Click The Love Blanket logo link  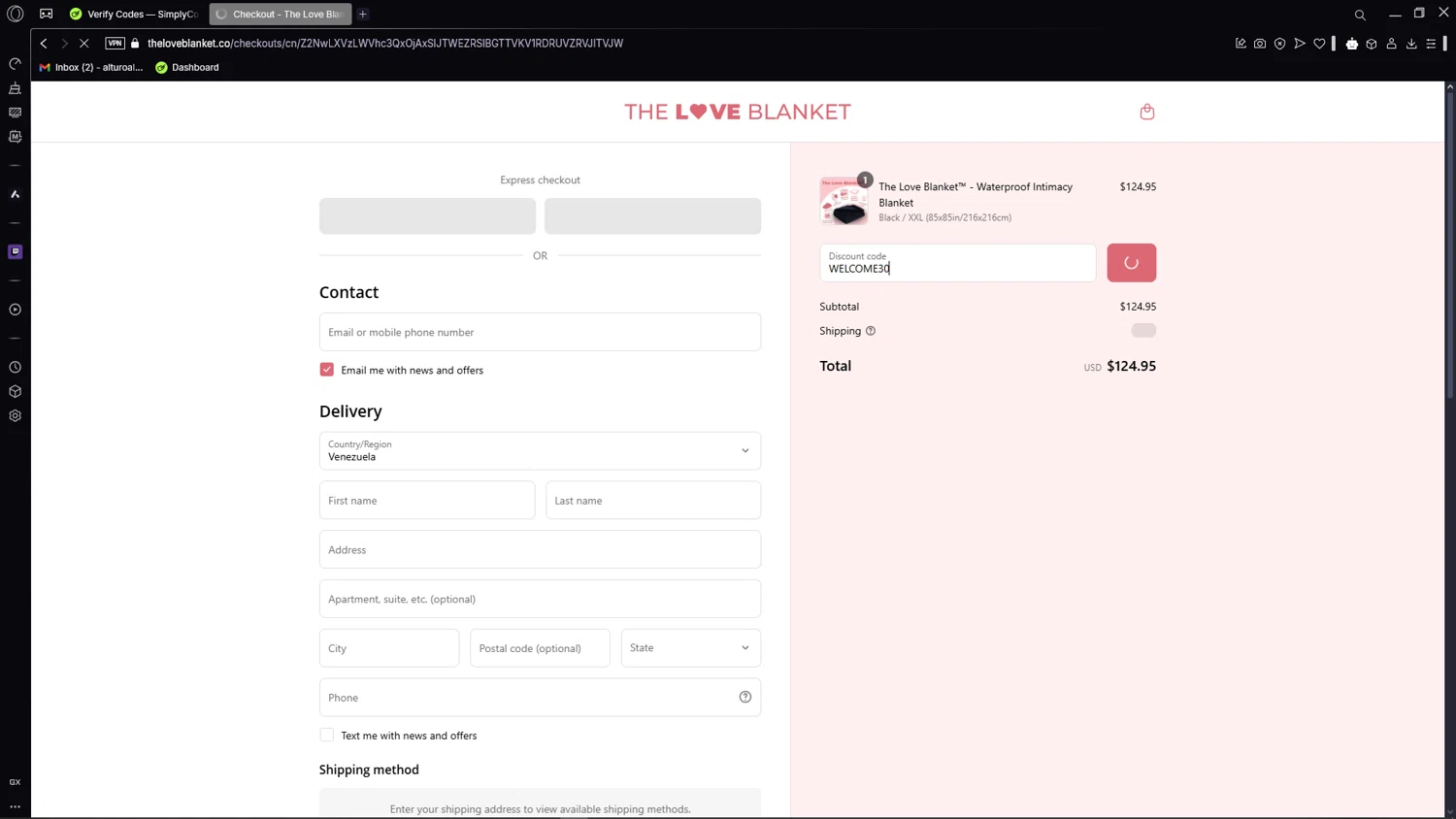(738, 112)
